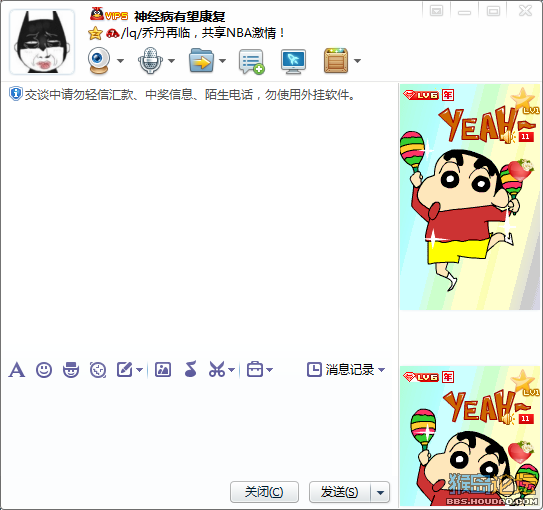Open the briefcase tools icon
Image resolution: width=543 pixels, height=510 pixels.
tap(255, 369)
